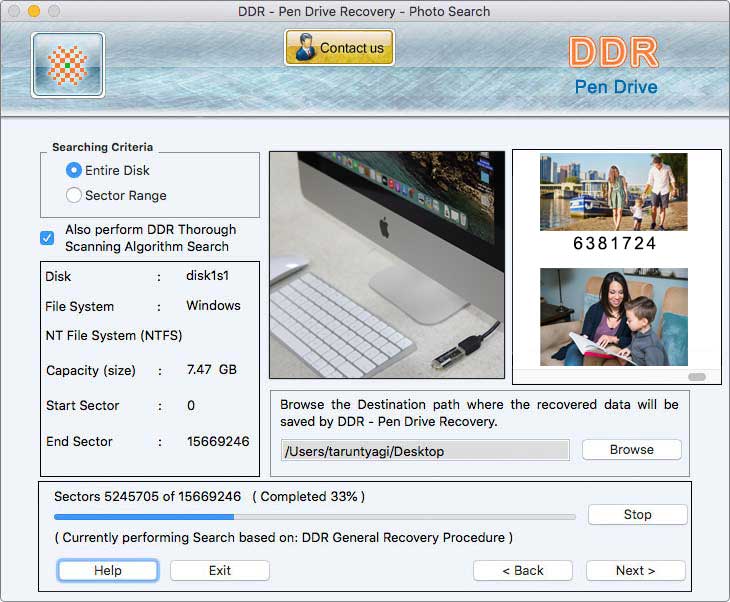Click the Sectors 5245705 of 15669246 status text

pos(148,496)
